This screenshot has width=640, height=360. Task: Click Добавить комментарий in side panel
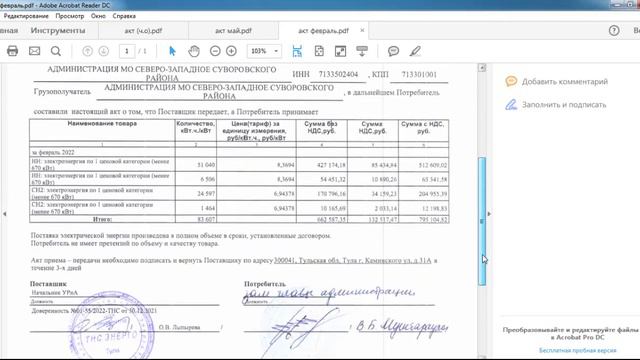tap(557, 82)
